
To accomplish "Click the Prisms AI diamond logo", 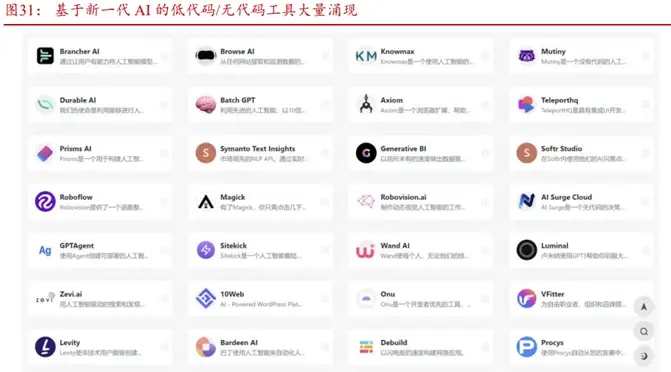I will (45, 153).
